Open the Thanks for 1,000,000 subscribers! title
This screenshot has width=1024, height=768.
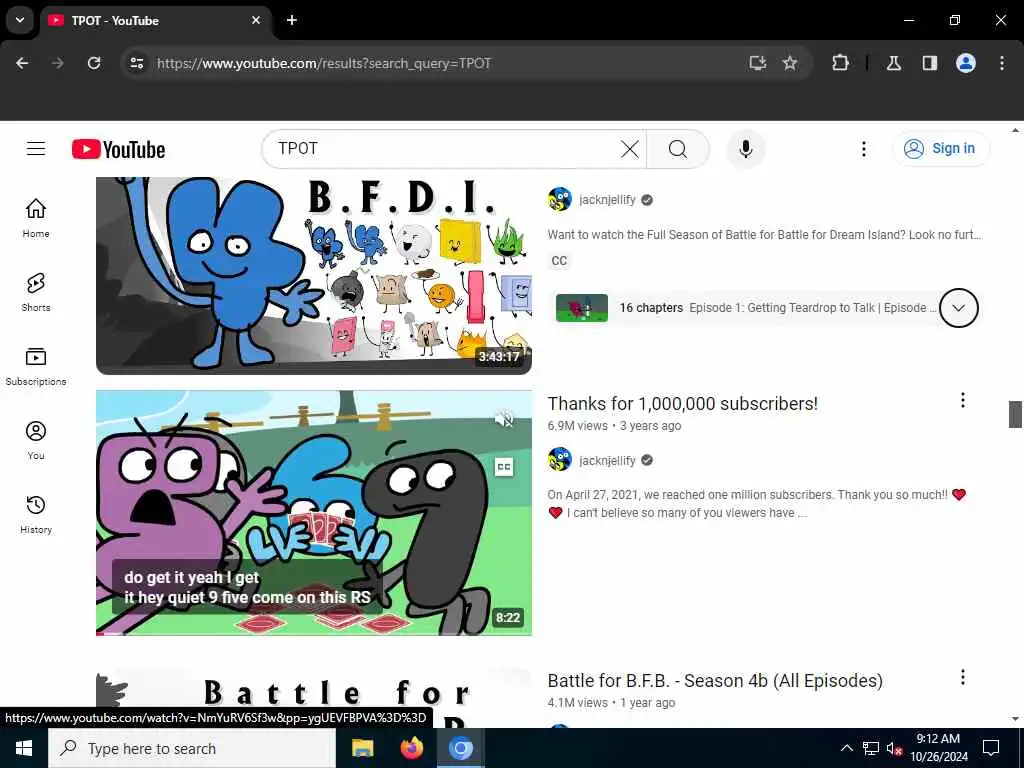tap(682, 404)
